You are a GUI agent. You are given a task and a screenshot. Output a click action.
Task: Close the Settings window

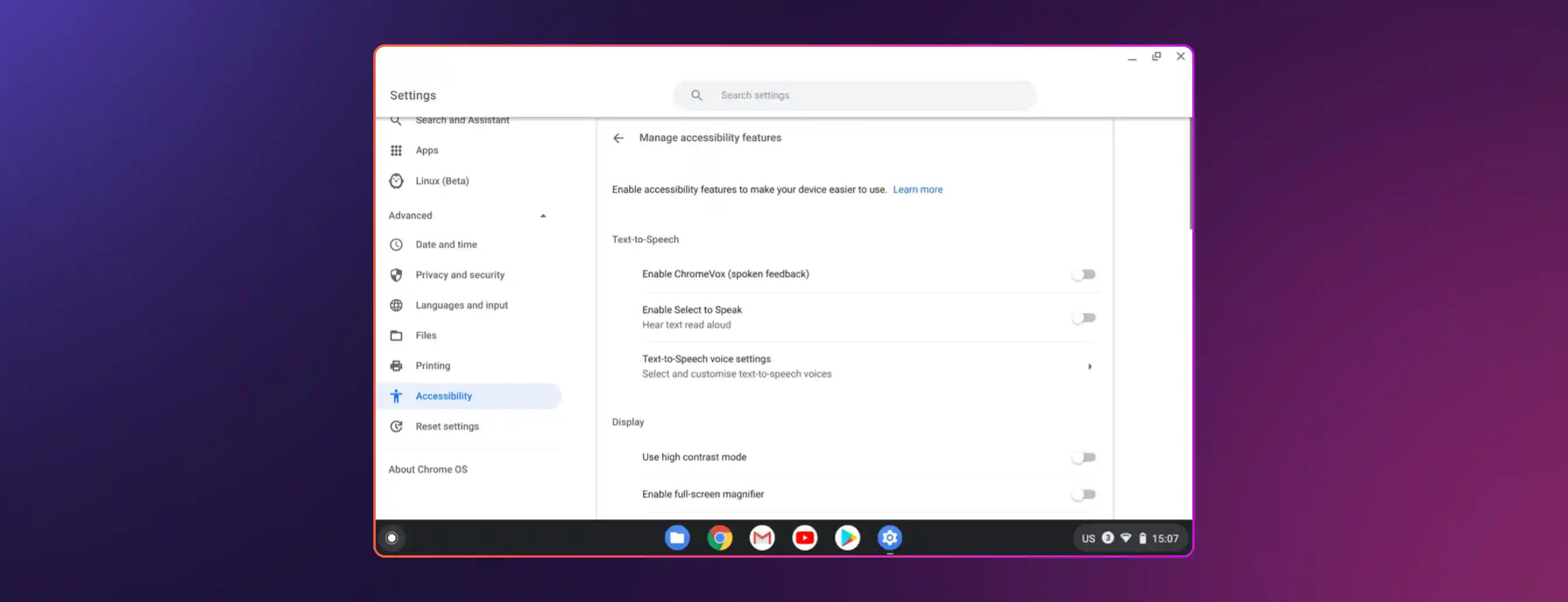(1180, 57)
